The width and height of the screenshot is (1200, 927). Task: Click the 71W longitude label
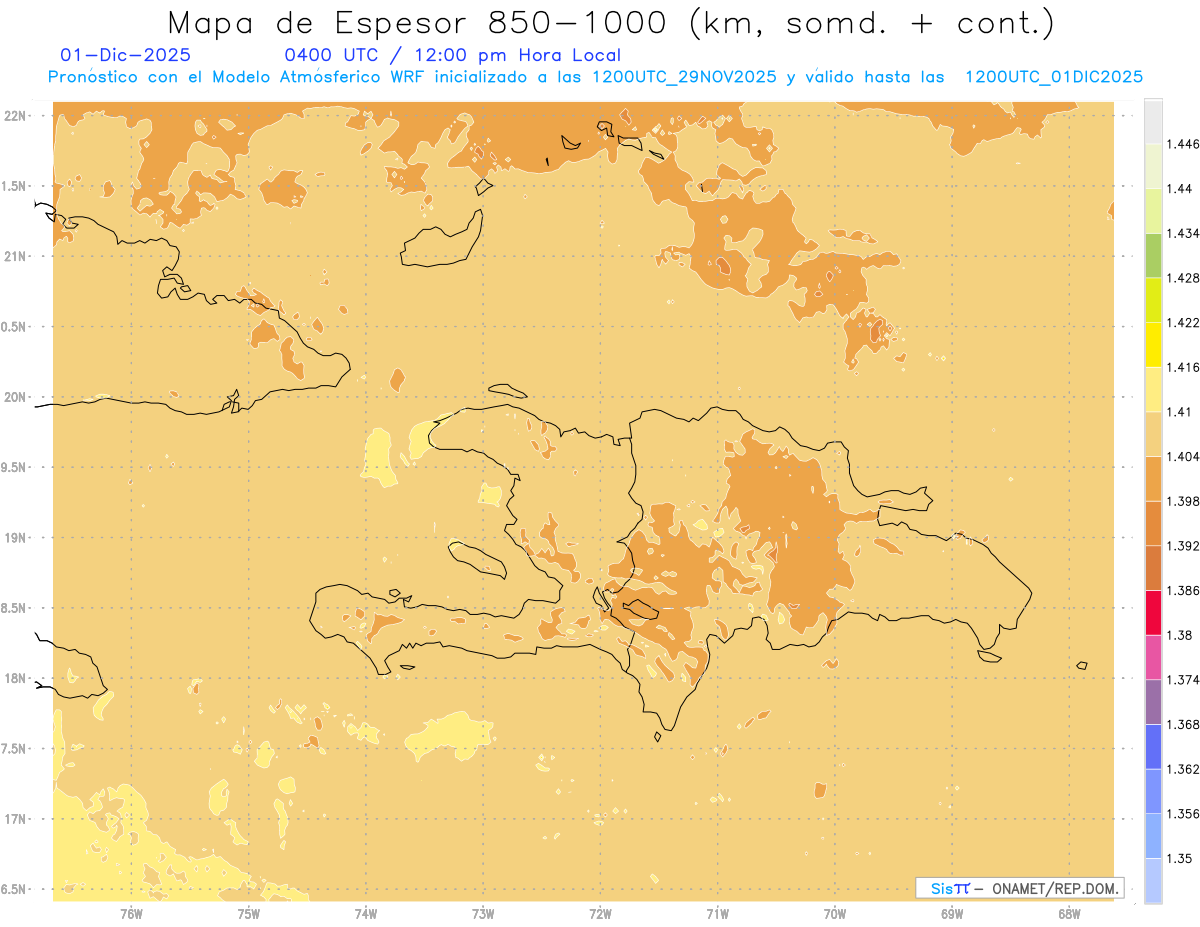tap(717, 914)
